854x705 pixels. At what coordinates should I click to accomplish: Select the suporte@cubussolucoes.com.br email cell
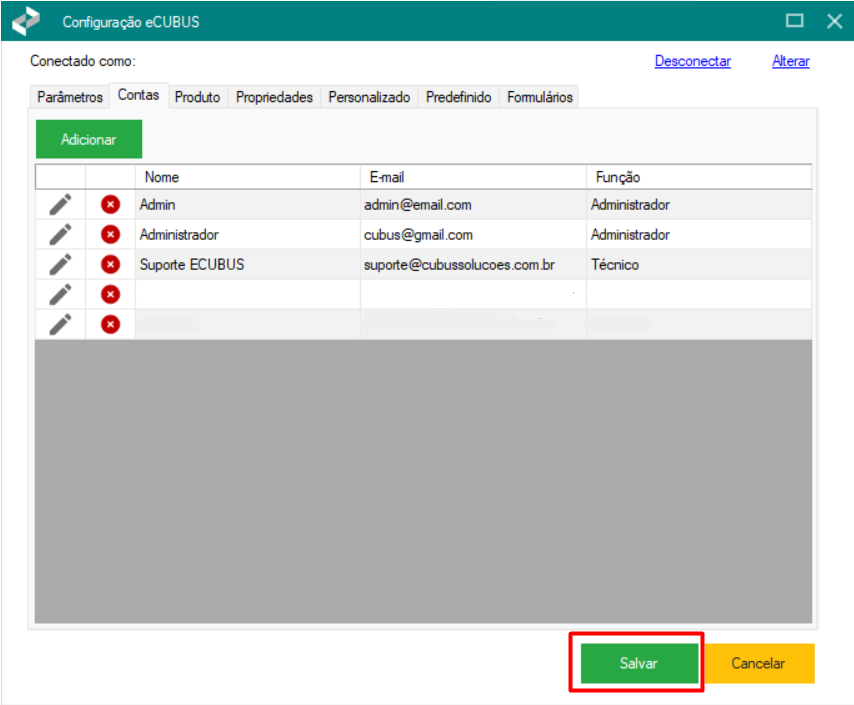(459, 264)
